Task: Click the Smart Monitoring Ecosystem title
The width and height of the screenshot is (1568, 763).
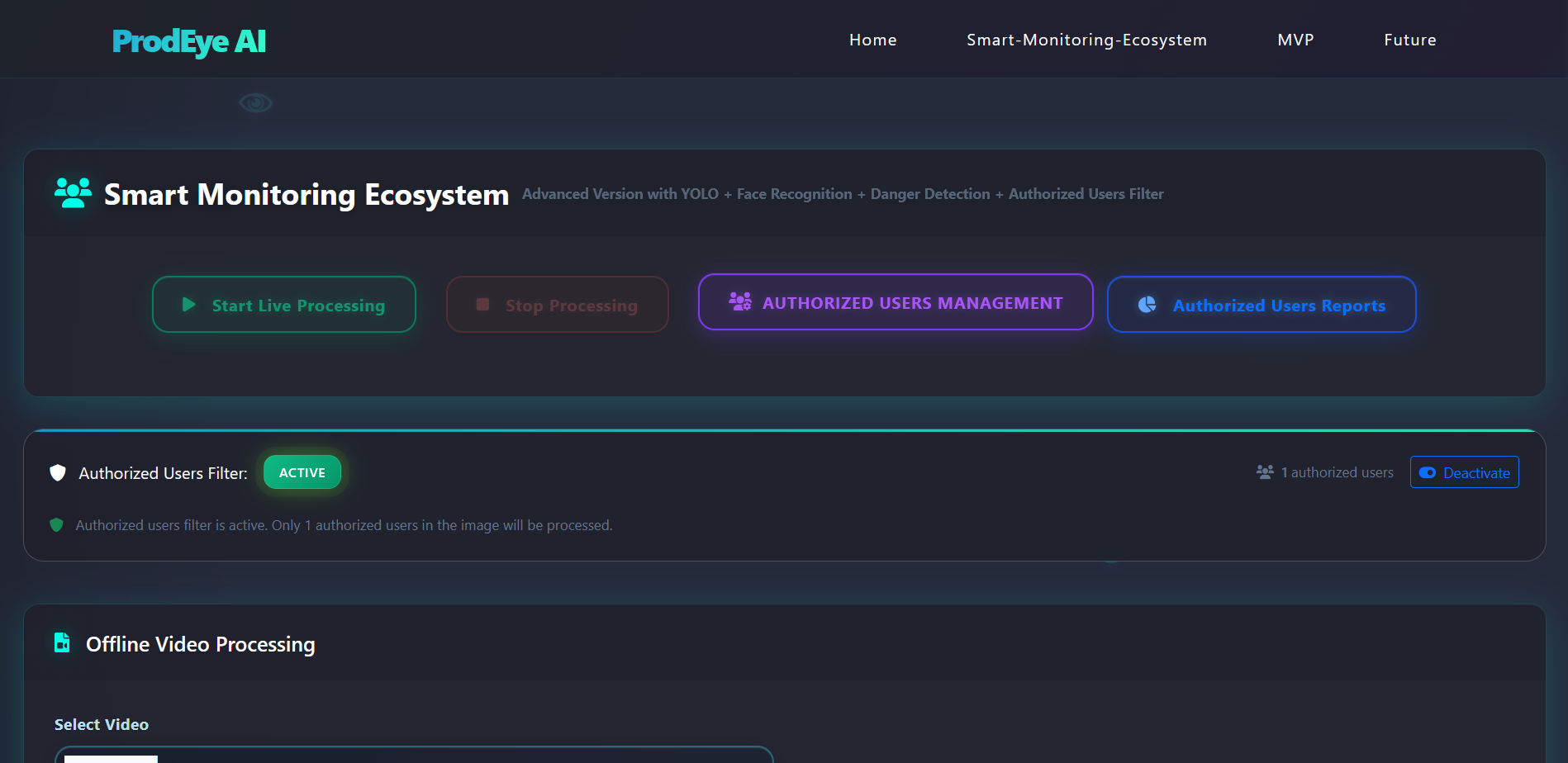Action: coord(306,194)
